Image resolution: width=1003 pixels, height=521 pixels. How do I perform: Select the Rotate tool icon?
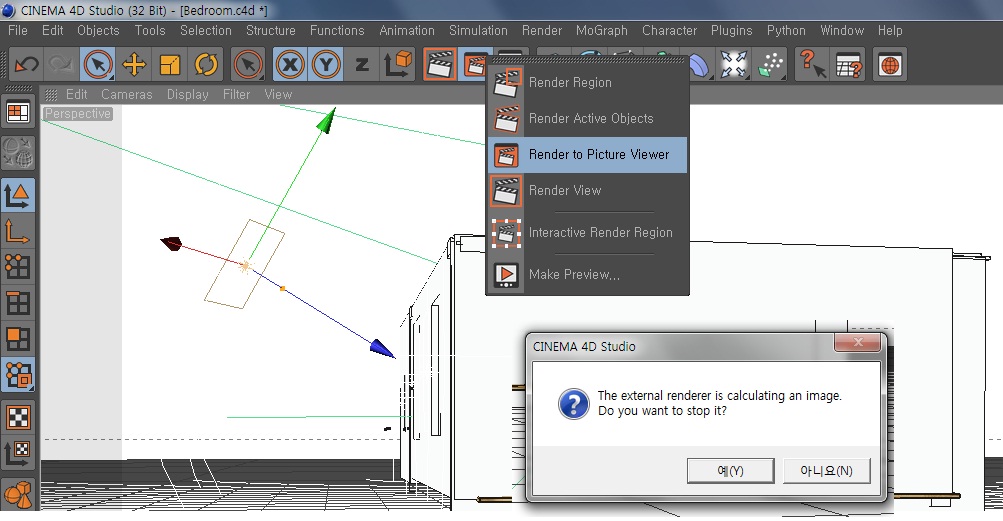tap(206, 65)
